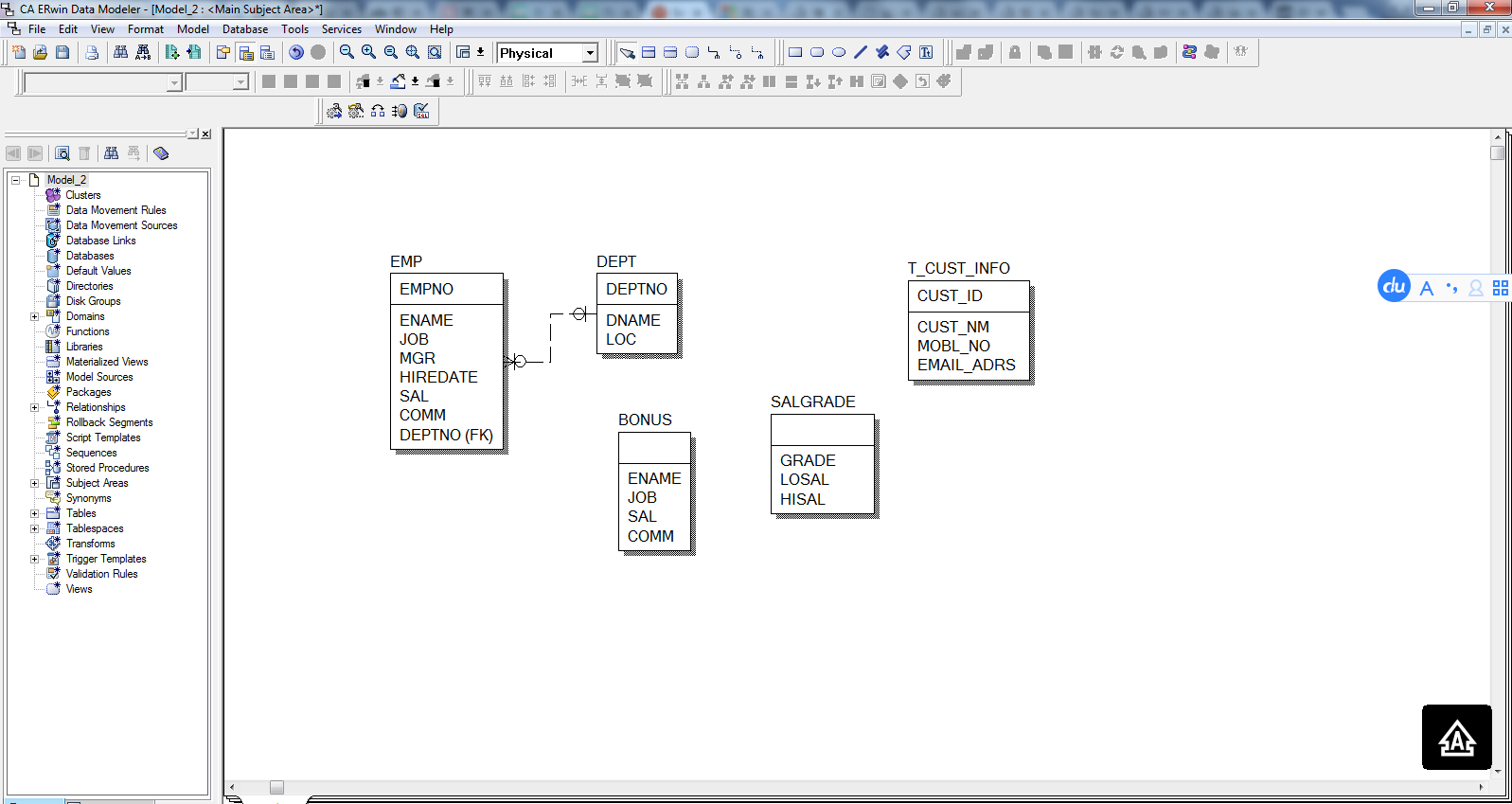The image size is (1512, 804).
Task: Open the Physical model level dropdown
Action: (x=590, y=53)
